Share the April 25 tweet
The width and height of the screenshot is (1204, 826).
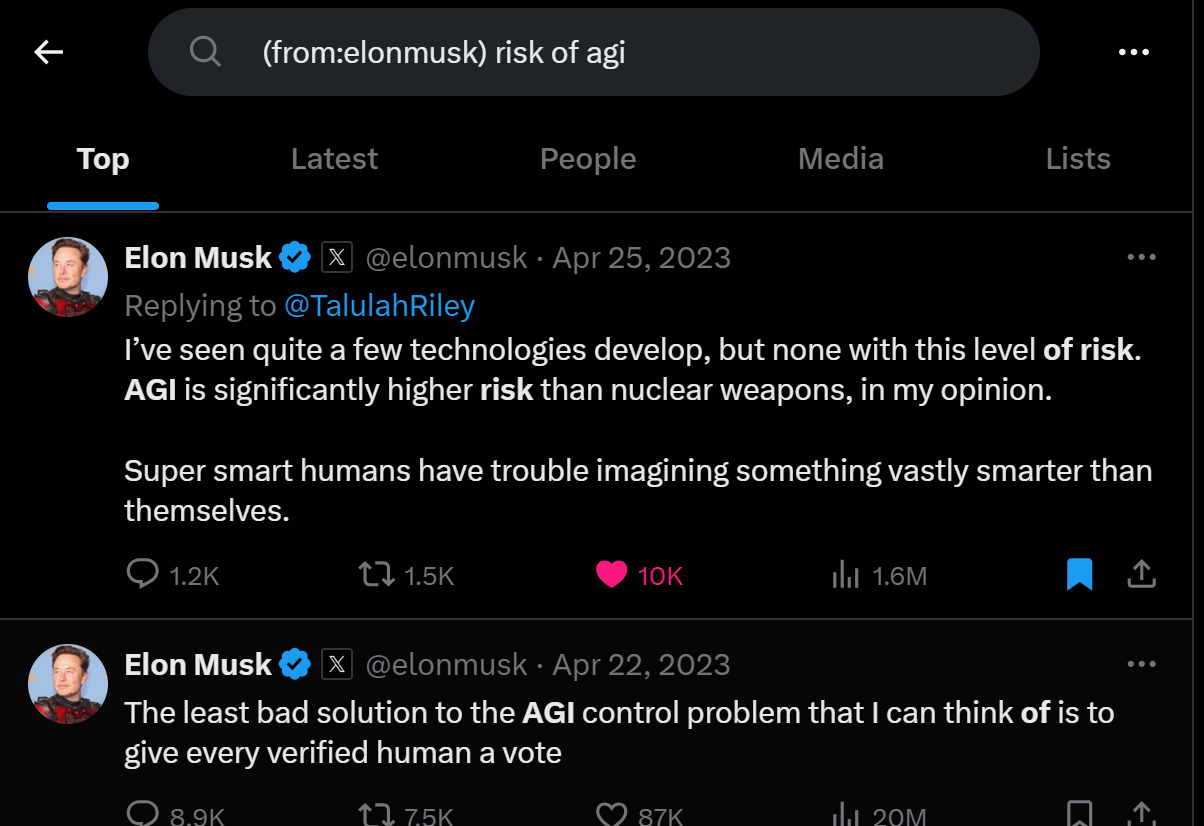[x=1141, y=575]
